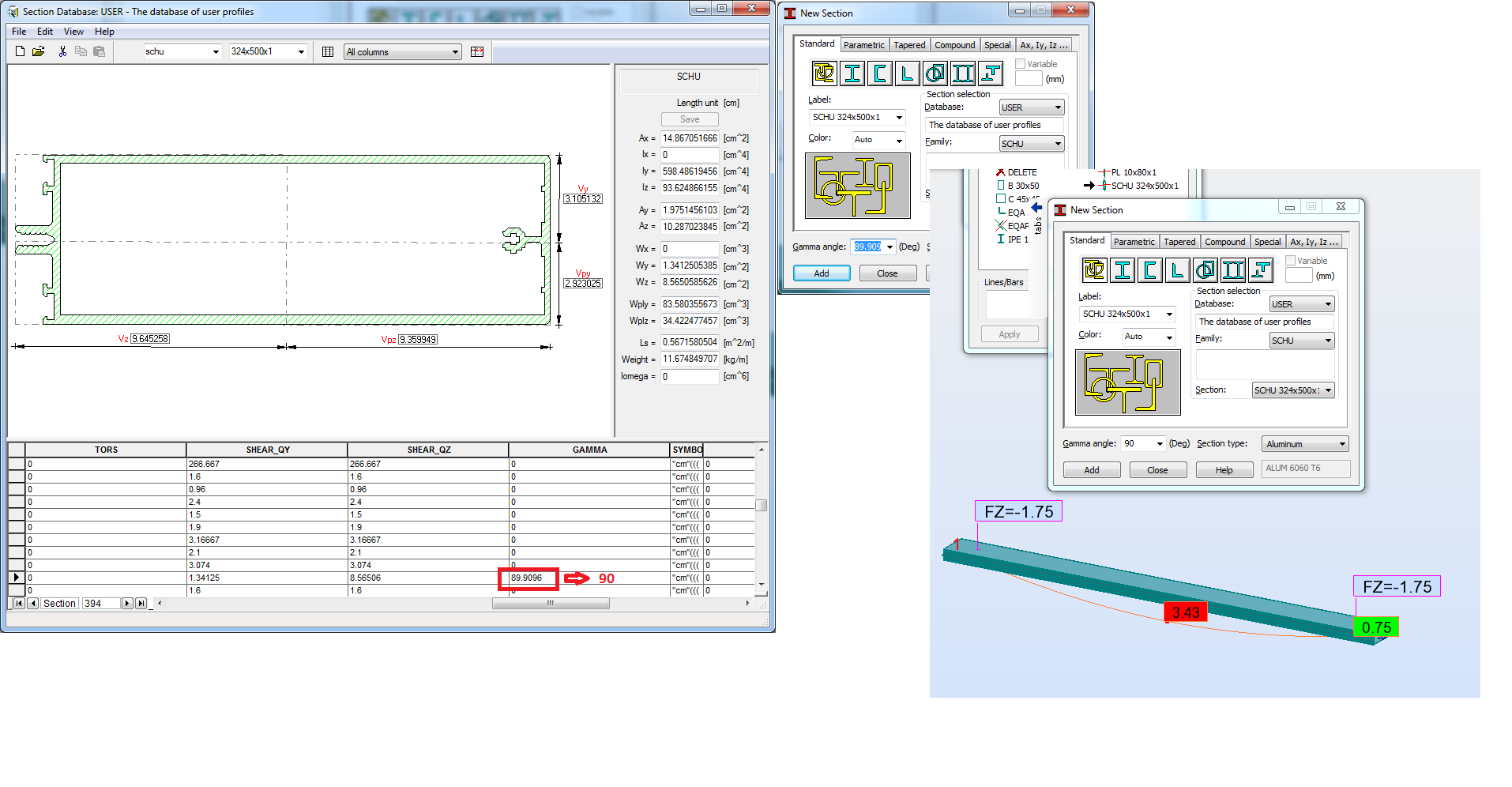Image resolution: width=1512 pixels, height=787 pixels.
Task: Open the Edit menu
Action: click(x=44, y=32)
